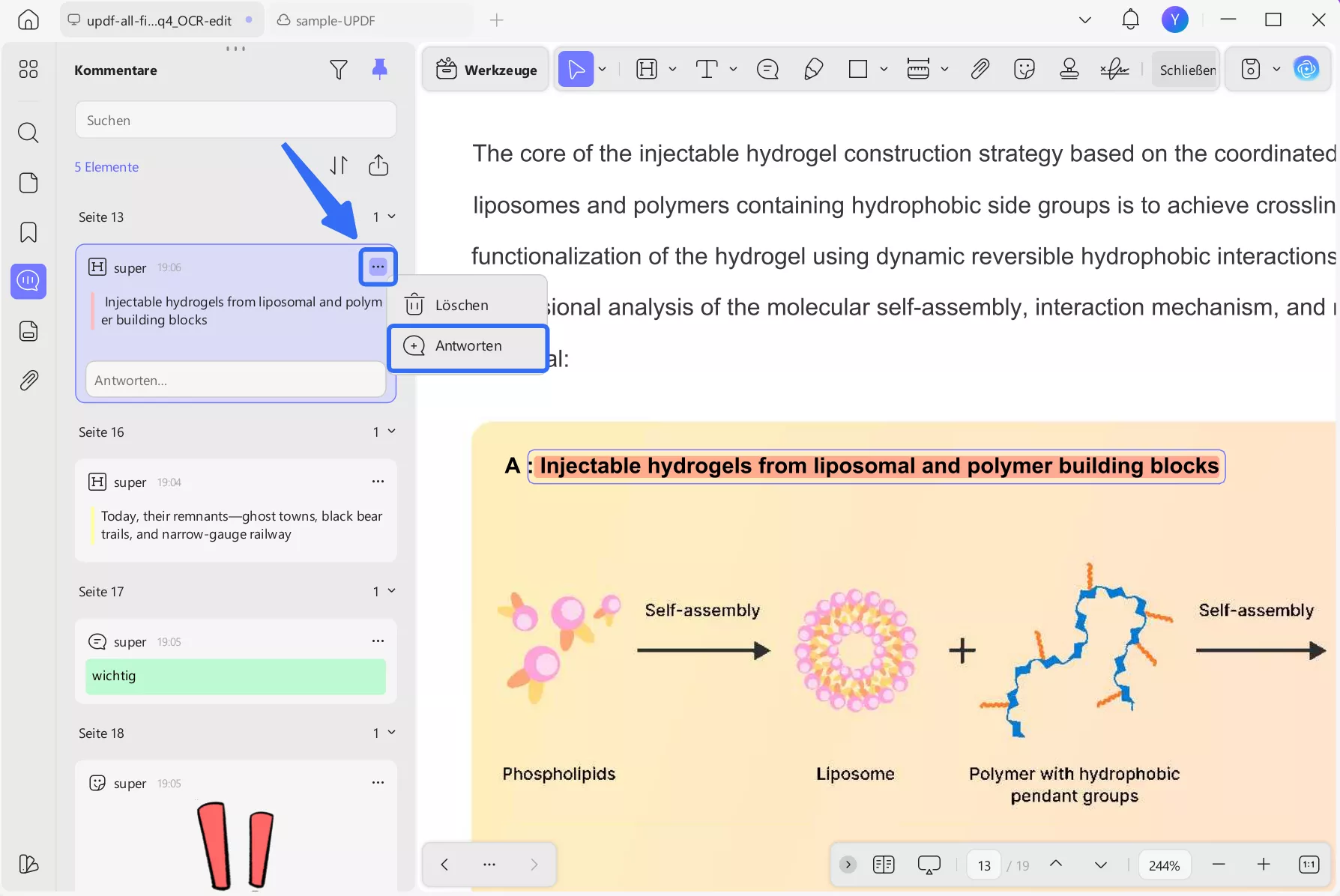Select the pencil drawing tool
Viewport: 1340px width, 896px height.
tap(813, 70)
